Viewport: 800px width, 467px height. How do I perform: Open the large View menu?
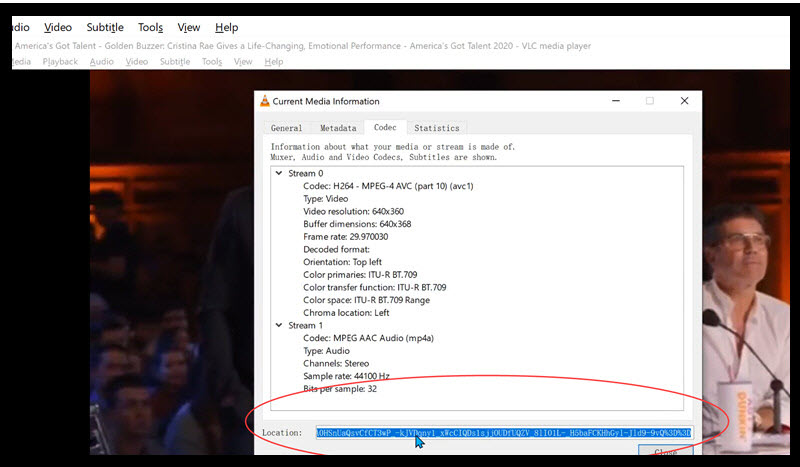pyautogui.click(x=189, y=28)
